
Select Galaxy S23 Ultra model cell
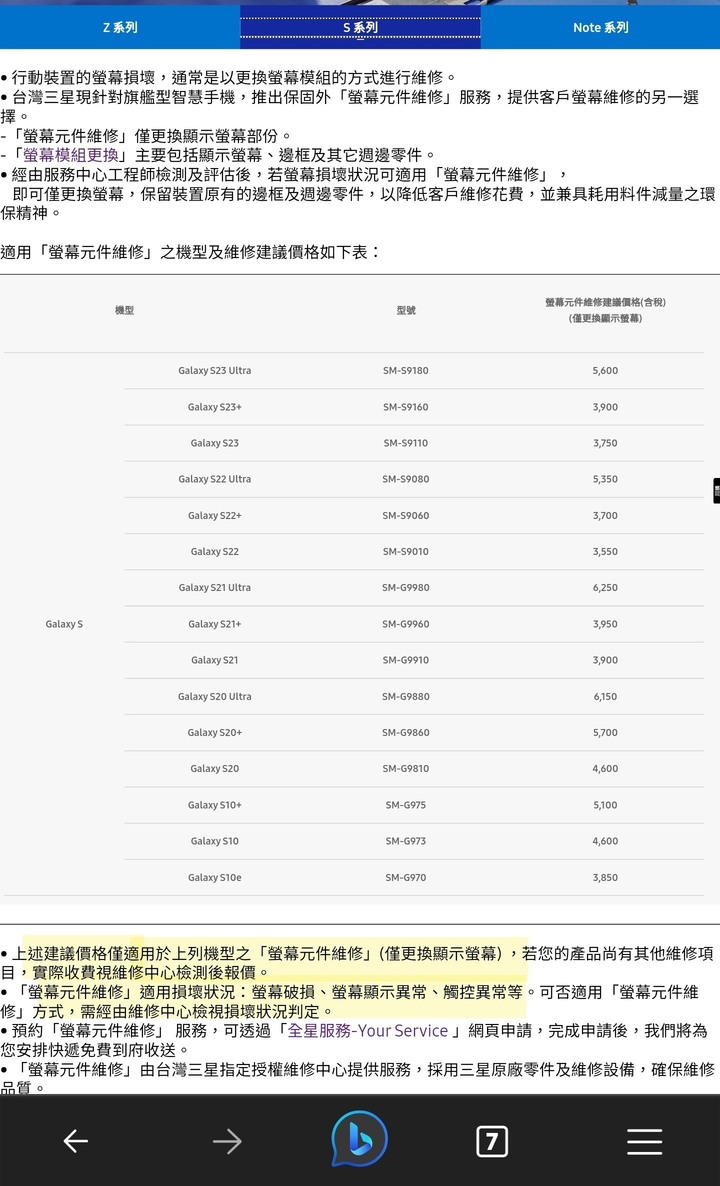coord(215,371)
